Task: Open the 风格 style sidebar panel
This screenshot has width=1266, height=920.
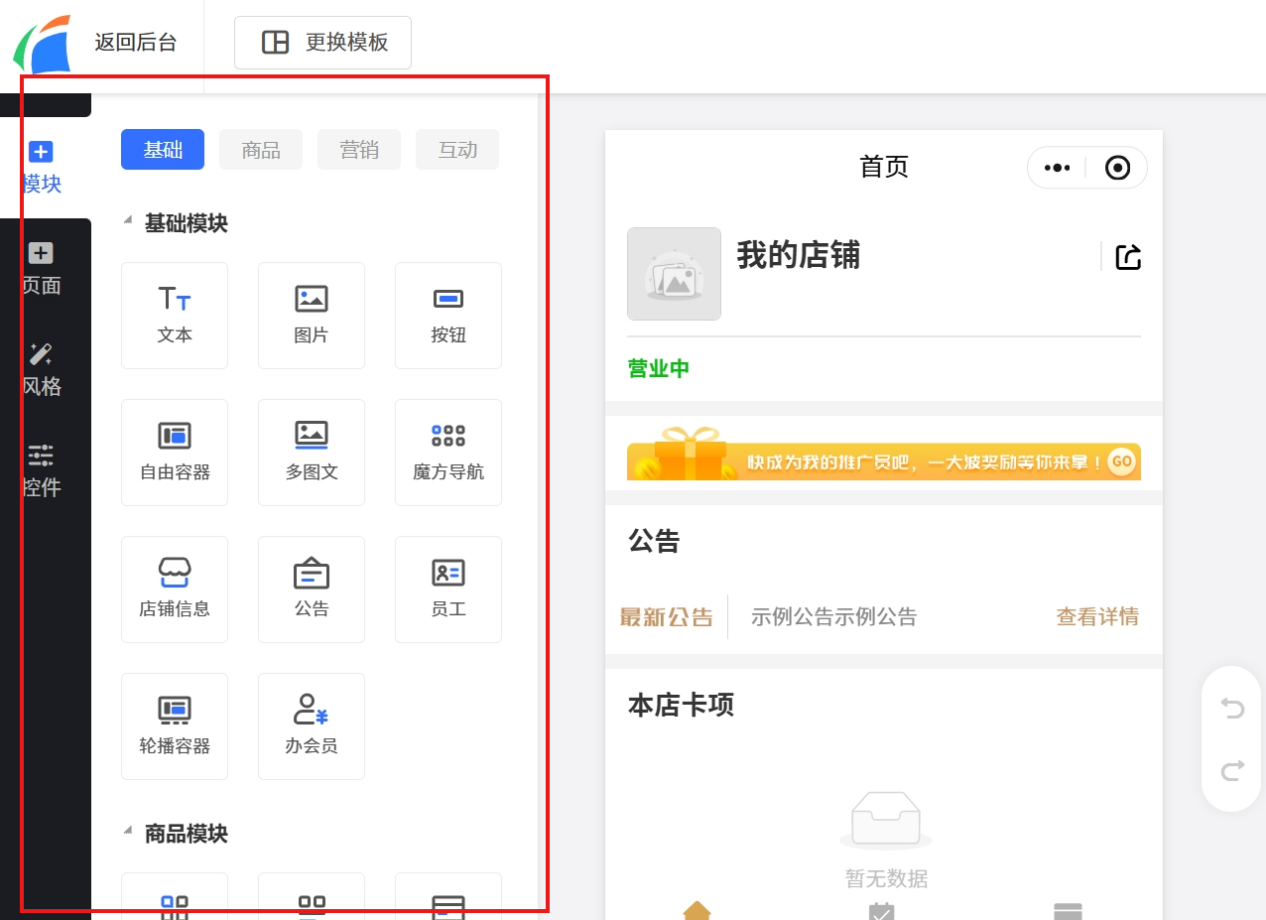Action: tap(42, 369)
